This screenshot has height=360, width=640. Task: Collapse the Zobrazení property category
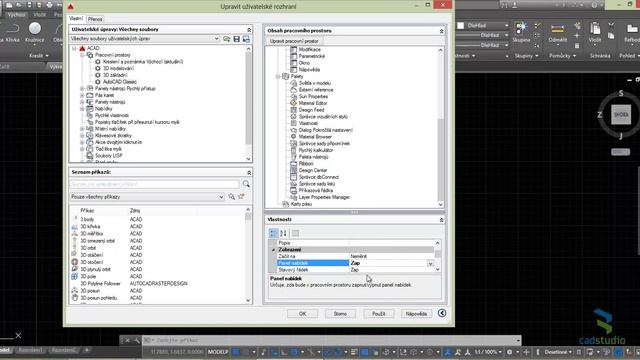pos(273,250)
